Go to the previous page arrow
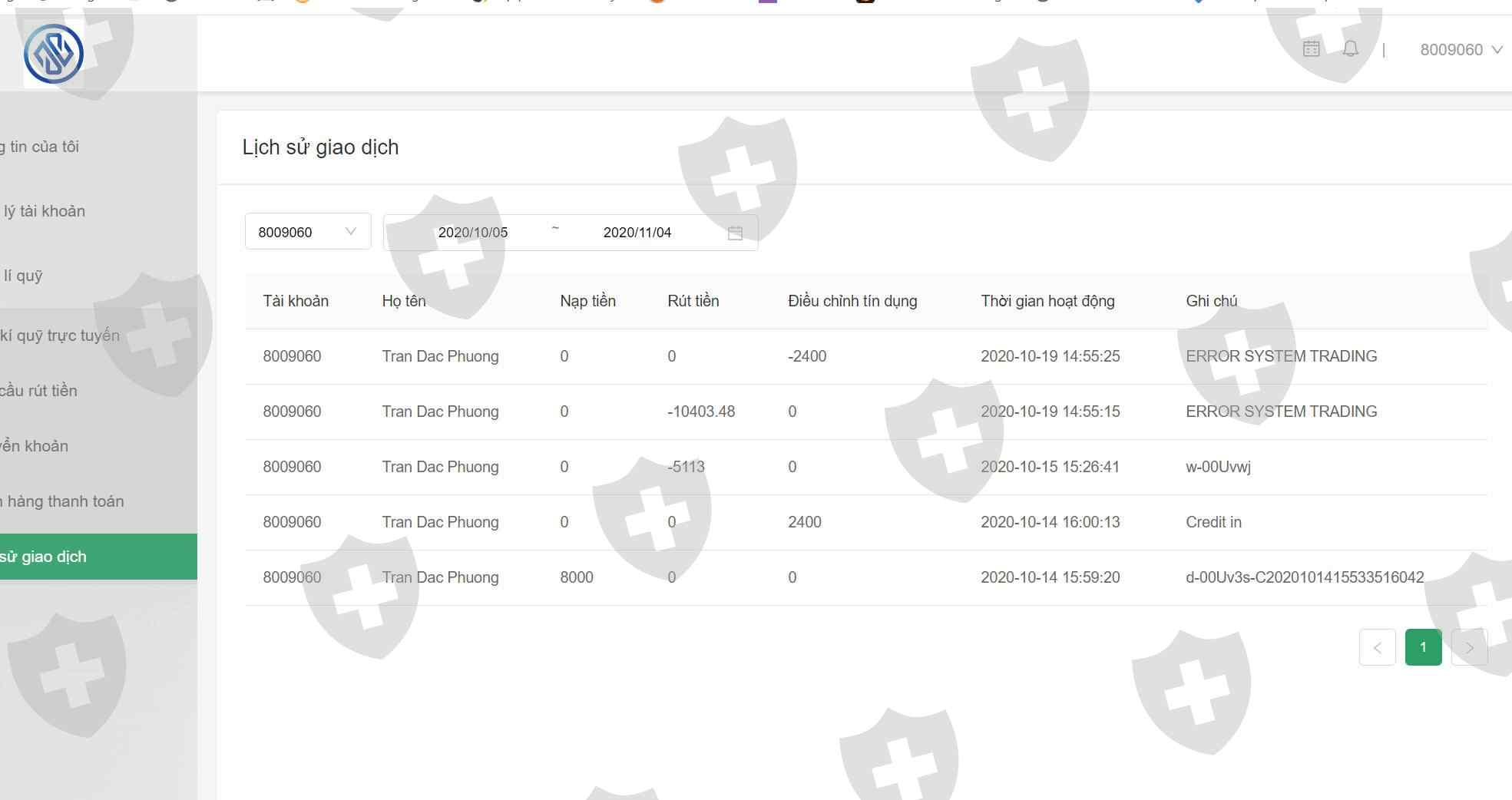 point(1378,647)
